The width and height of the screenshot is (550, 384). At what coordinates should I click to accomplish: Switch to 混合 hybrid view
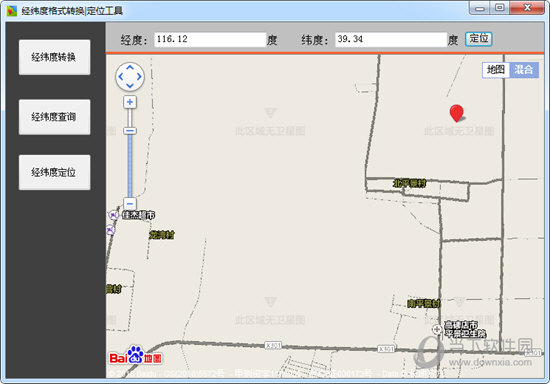[x=524, y=69]
